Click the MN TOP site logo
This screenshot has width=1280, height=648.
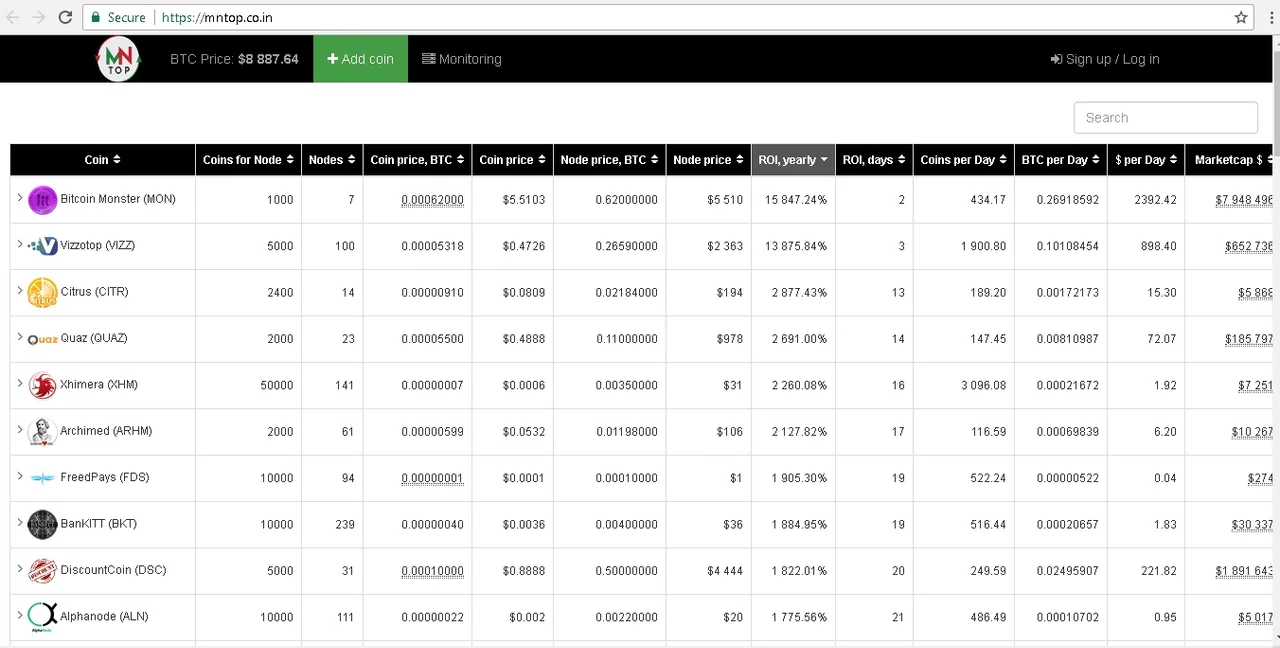(x=118, y=59)
